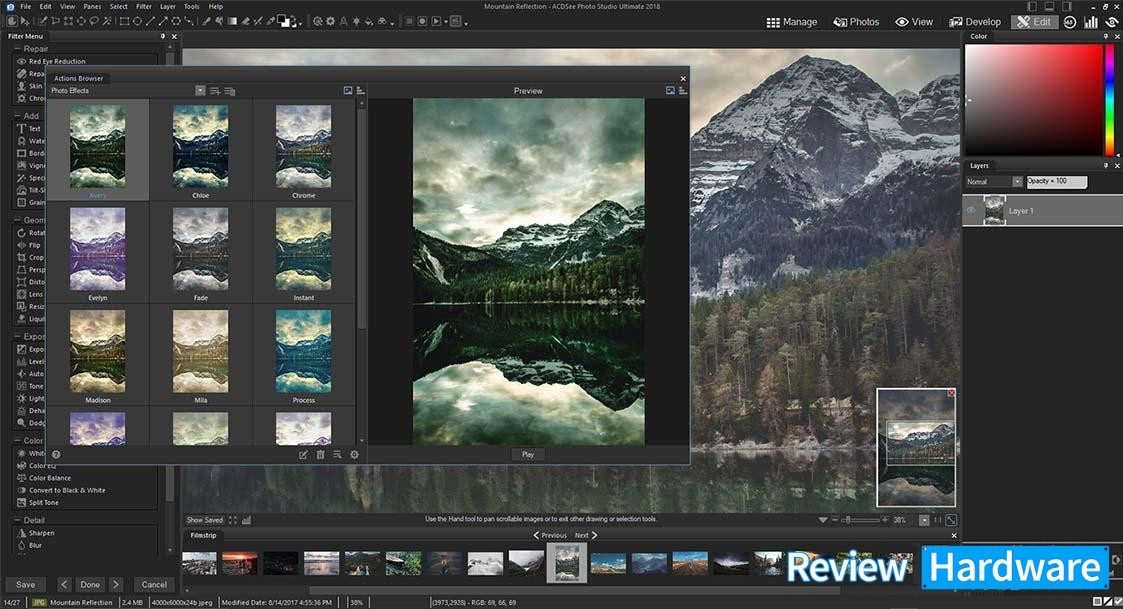Switch to Manage mode

coord(791,22)
